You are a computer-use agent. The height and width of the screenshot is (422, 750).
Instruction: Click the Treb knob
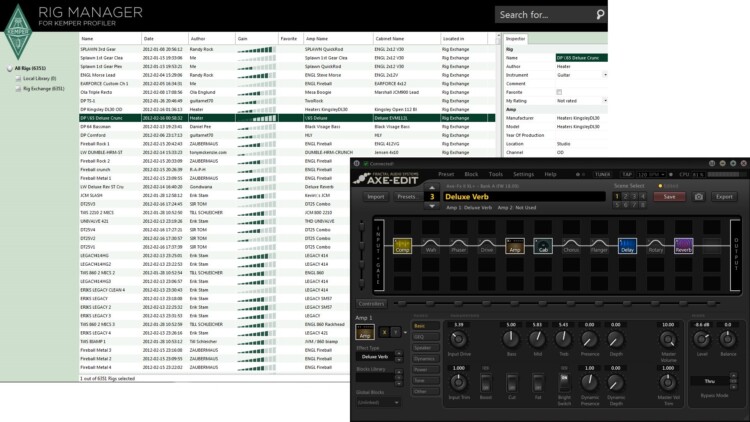563,339
